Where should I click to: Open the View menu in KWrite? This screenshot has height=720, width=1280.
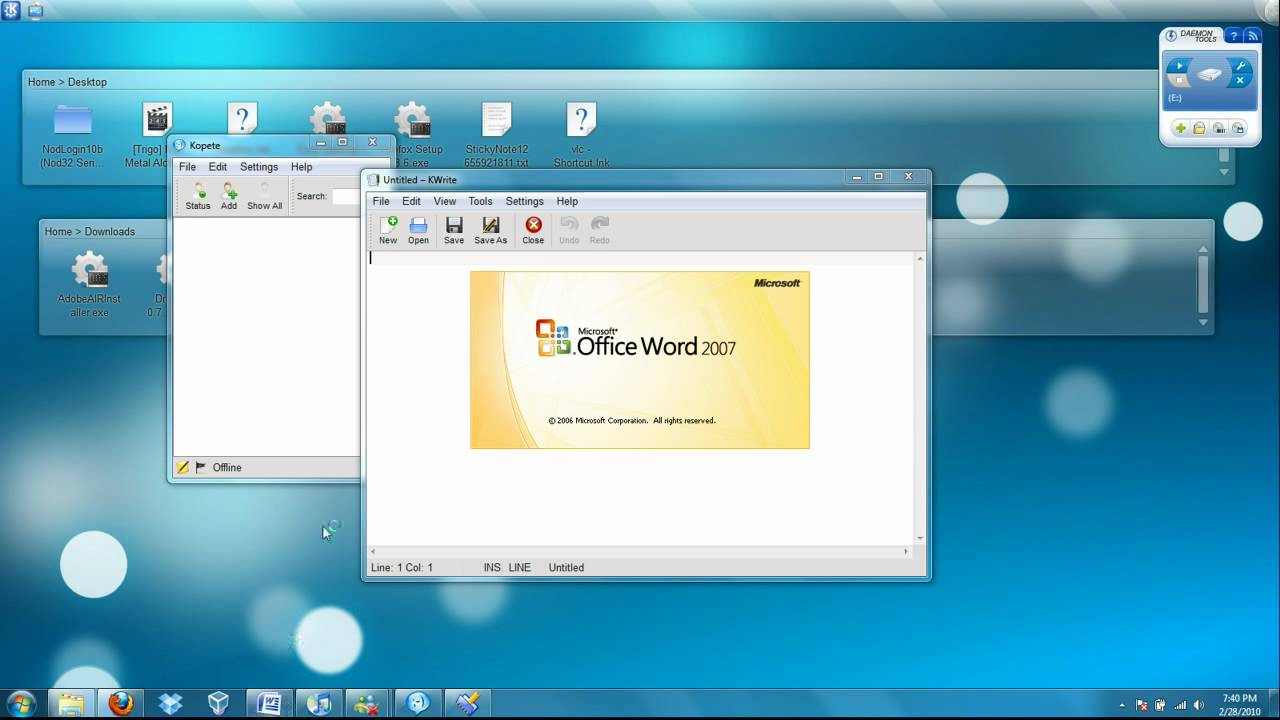click(444, 201)
